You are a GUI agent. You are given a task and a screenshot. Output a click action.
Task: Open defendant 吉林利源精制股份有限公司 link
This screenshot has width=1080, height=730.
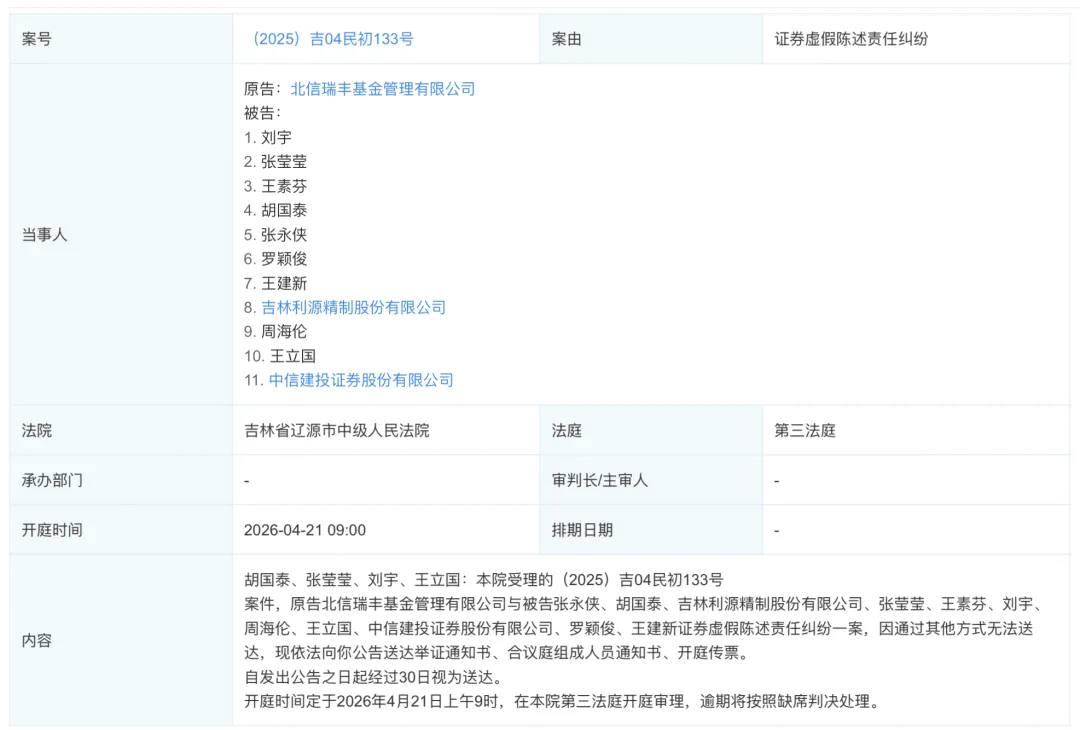click(x=353, y=307)
